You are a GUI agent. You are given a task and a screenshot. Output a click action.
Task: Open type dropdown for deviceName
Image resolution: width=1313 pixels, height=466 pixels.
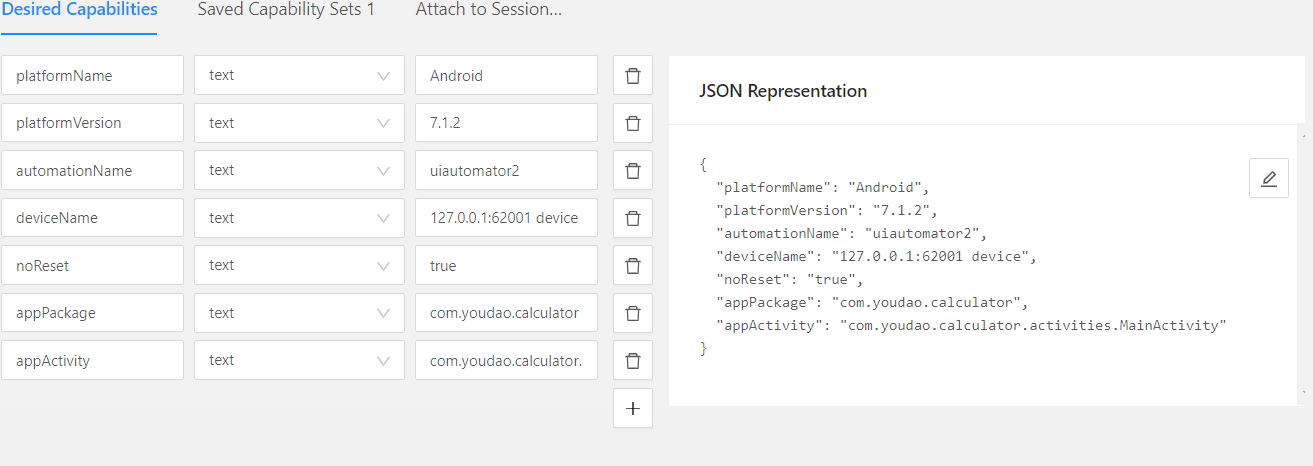[x=299, y=218]
